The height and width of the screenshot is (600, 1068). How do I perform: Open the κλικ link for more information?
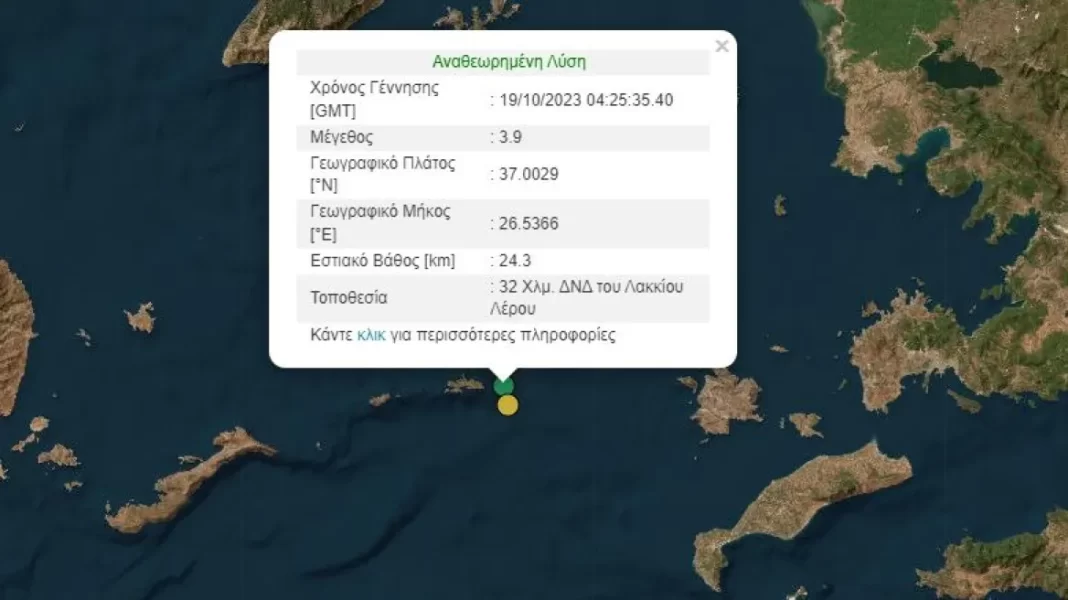click(369, 337)
